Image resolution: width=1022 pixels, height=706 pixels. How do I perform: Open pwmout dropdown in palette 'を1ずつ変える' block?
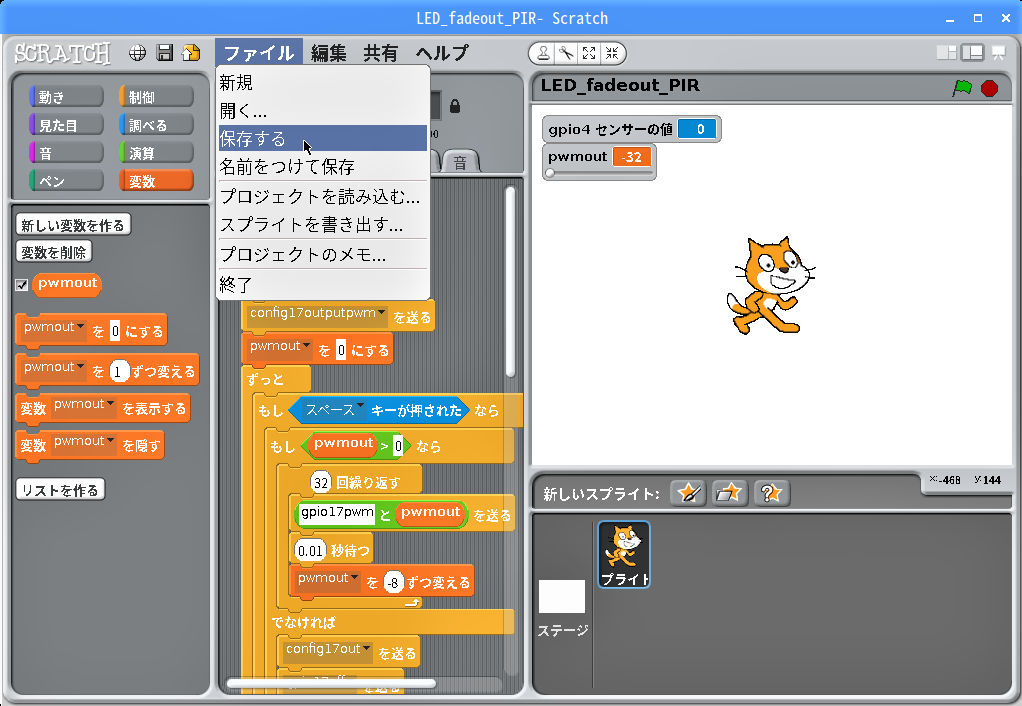coord(81,367)
